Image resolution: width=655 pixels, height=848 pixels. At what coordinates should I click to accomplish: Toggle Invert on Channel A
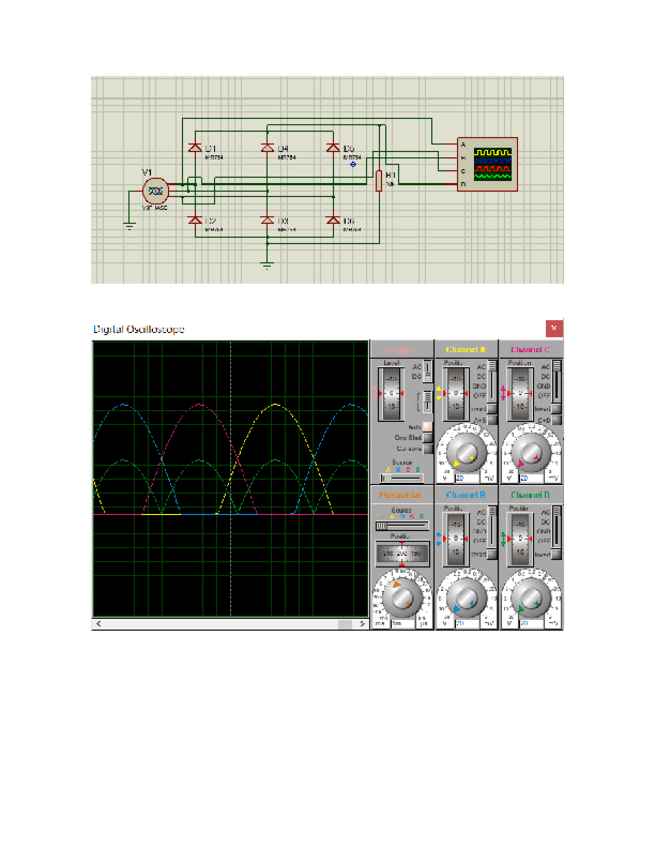pos(491,409)
